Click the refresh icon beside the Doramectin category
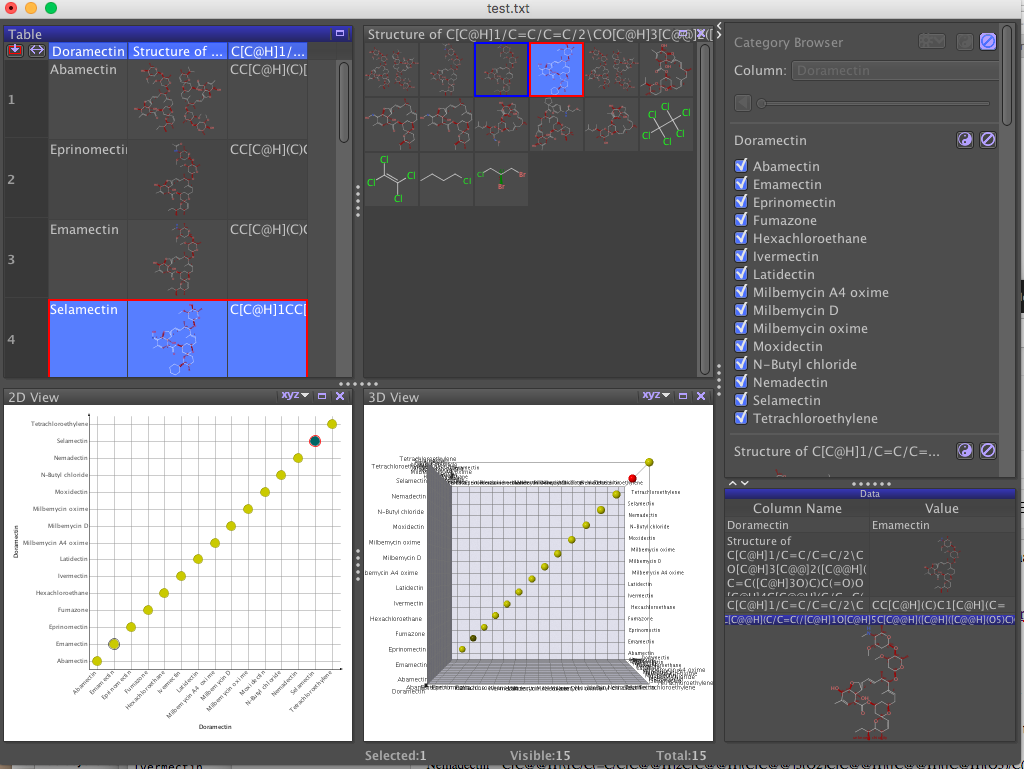The height and width of the screenshot is (769, 1024). click(964, 141)
